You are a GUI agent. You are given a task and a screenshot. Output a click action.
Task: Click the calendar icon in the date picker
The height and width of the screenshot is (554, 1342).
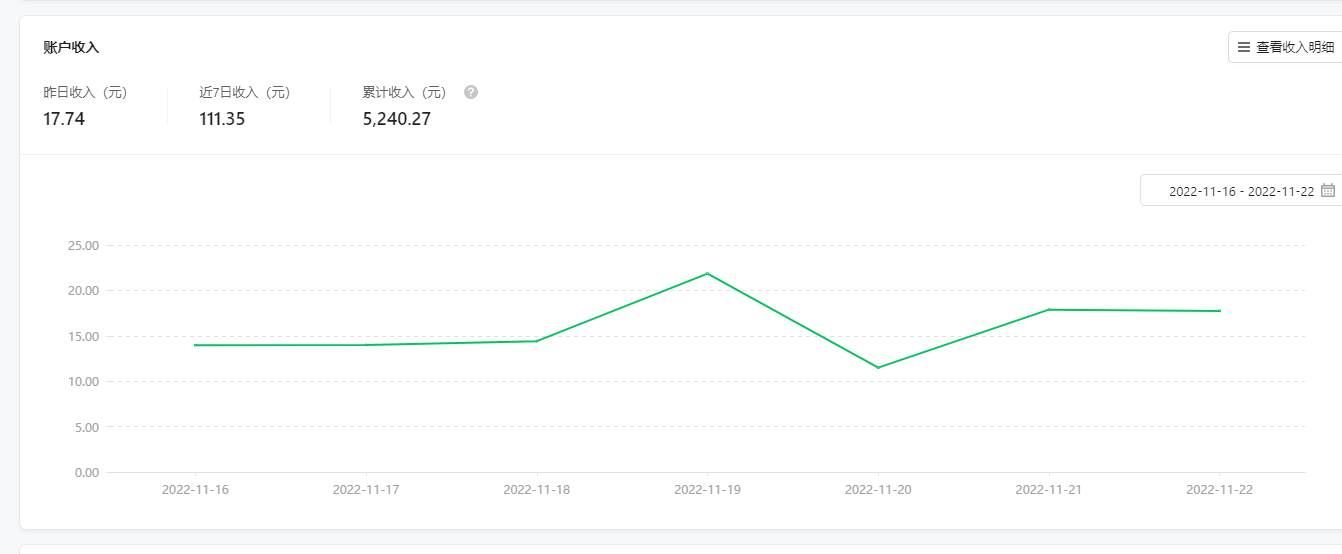pos(1328,190)
